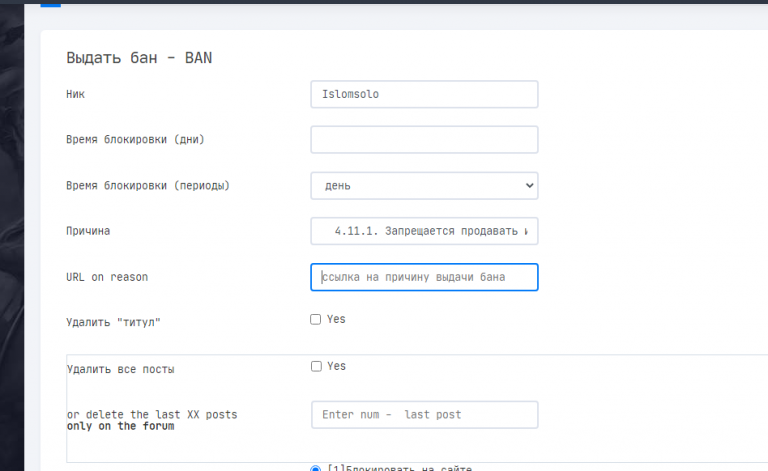Click the Ник field label

[x=75, y=94]
